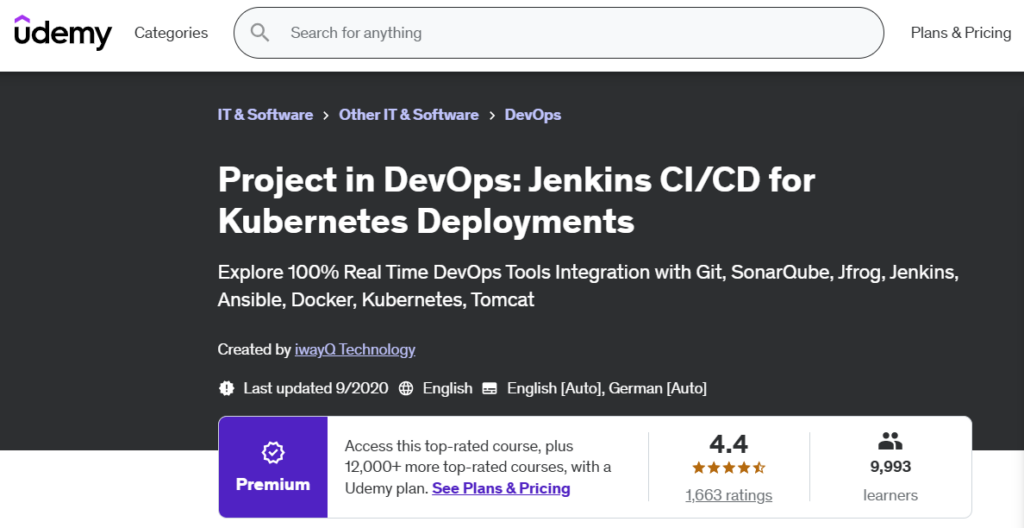This screenshot has height=528, width=1024.
Task: Click the Premium badge checkmark icon
Action: pyautogui.click(x=272, y=452)
